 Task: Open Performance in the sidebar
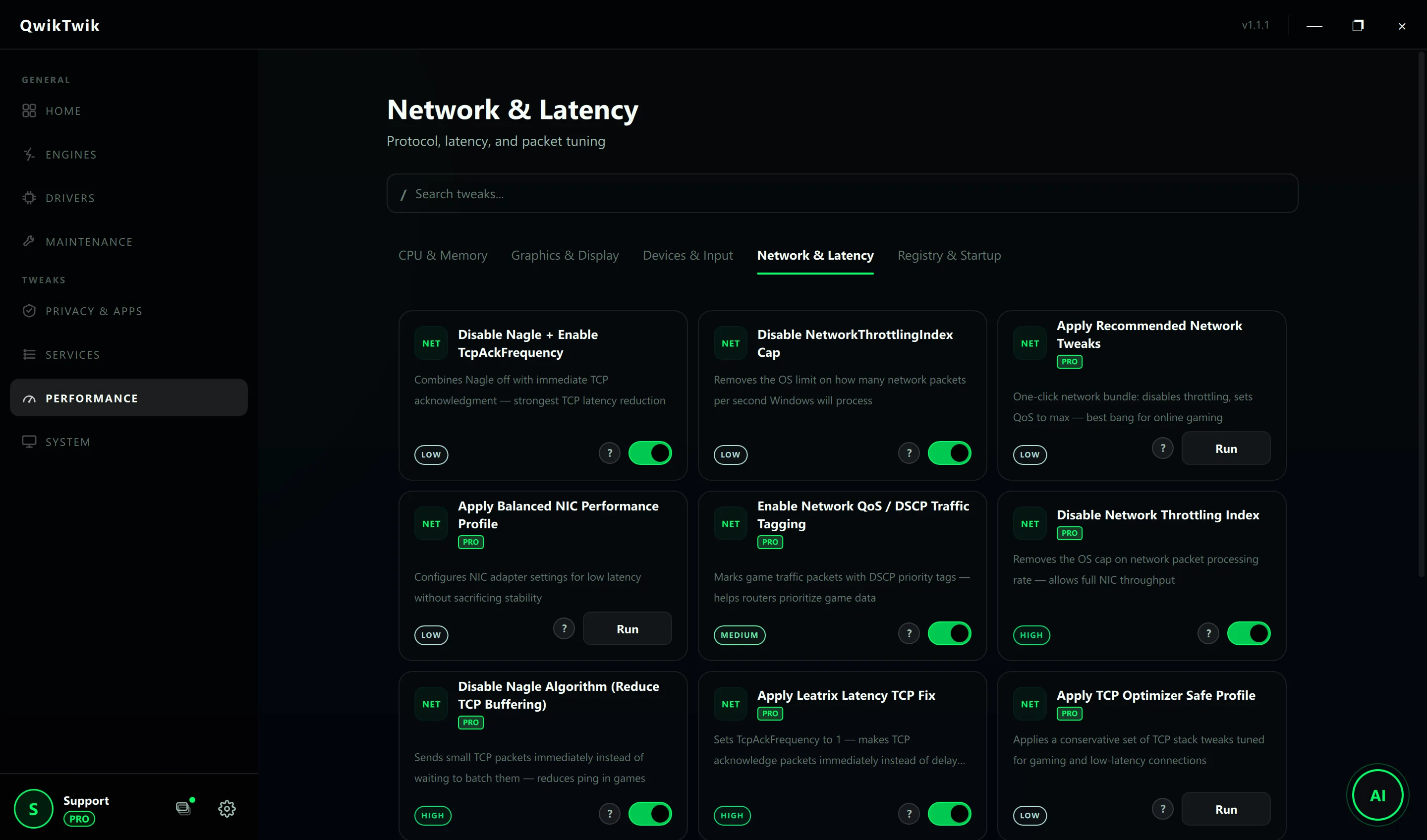coord(128,398)
